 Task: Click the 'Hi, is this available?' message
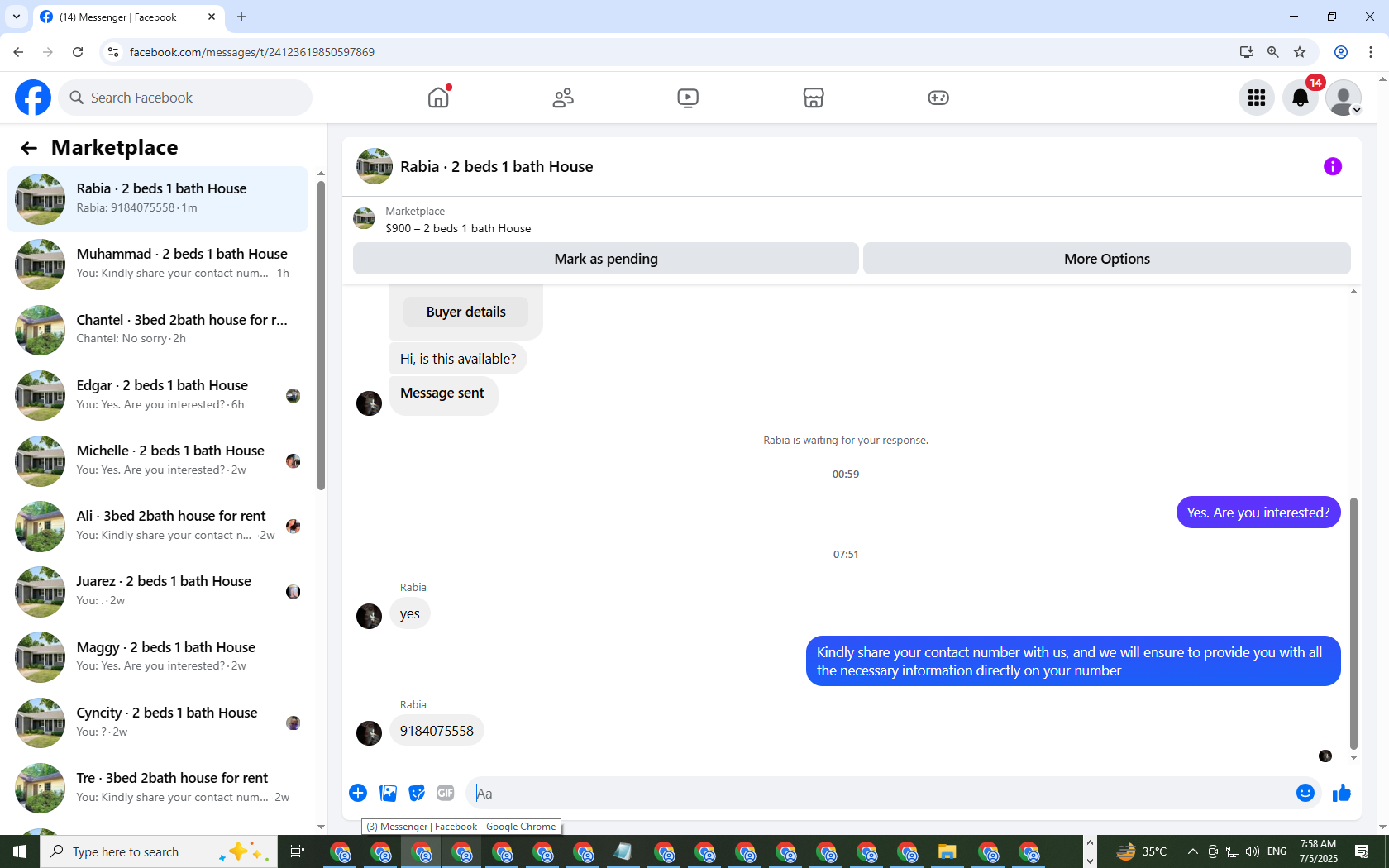[458, 359]
